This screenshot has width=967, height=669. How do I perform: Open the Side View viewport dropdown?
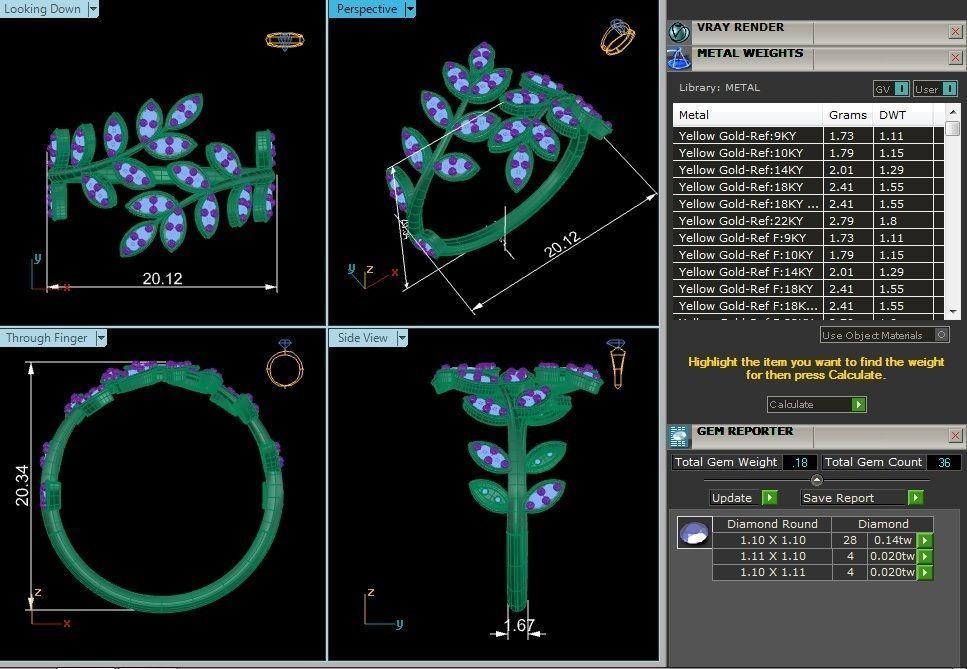tap(401, 338)
